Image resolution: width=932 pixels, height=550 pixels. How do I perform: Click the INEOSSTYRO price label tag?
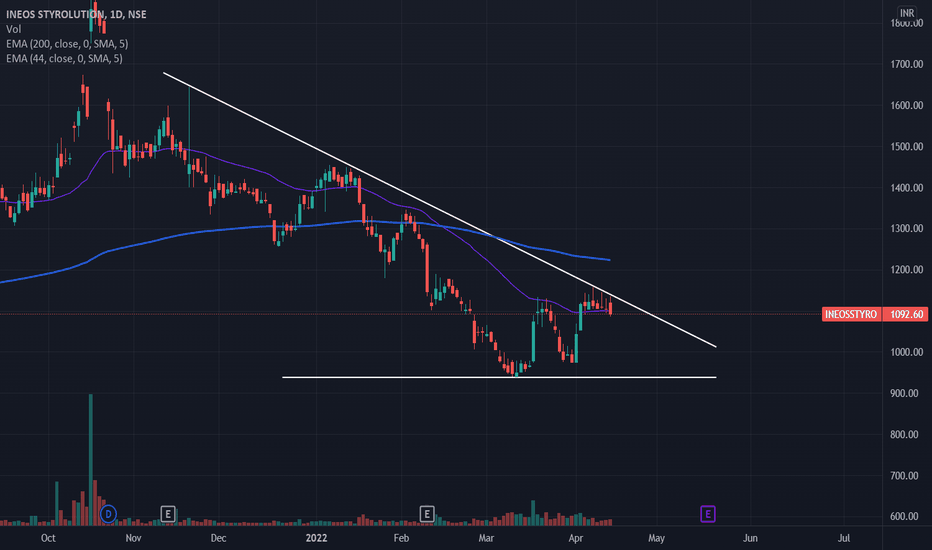(851, 314)
